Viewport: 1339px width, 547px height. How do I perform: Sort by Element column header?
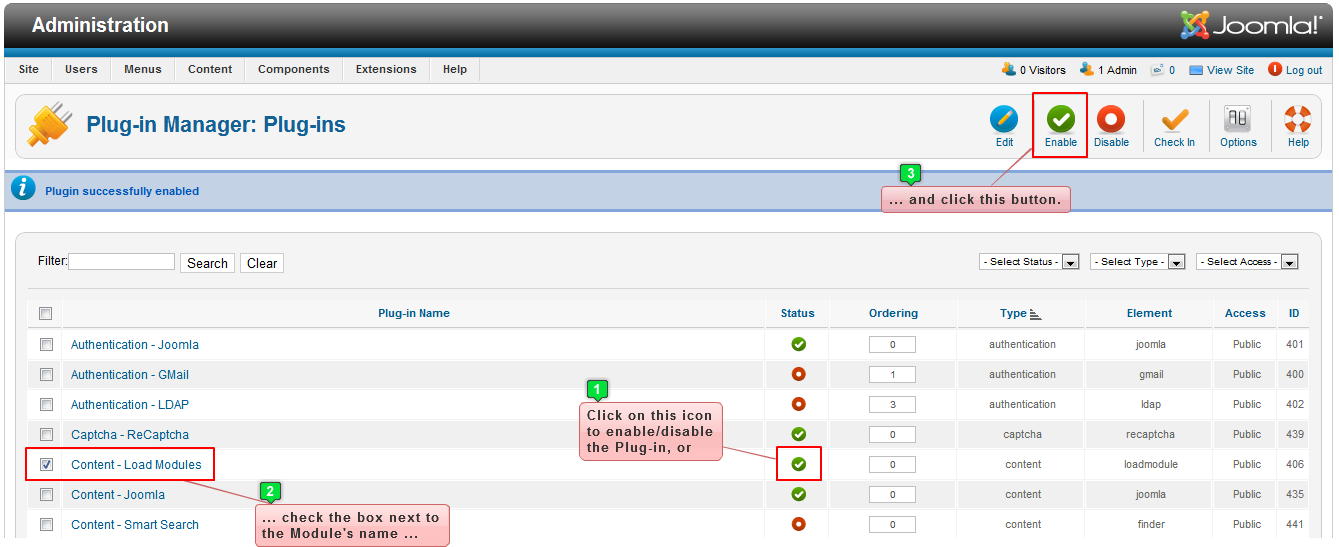coord(1149,313)
